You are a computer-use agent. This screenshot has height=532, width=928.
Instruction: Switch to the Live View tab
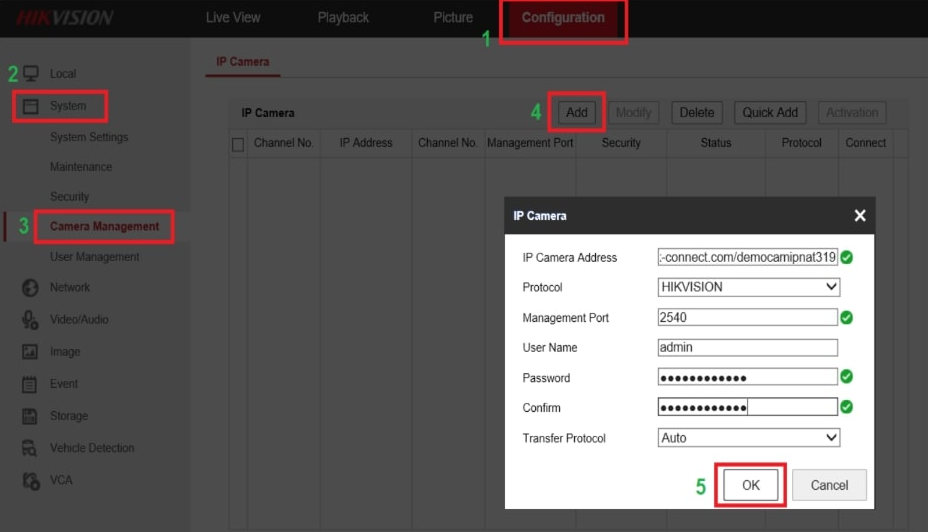(233, 18)
